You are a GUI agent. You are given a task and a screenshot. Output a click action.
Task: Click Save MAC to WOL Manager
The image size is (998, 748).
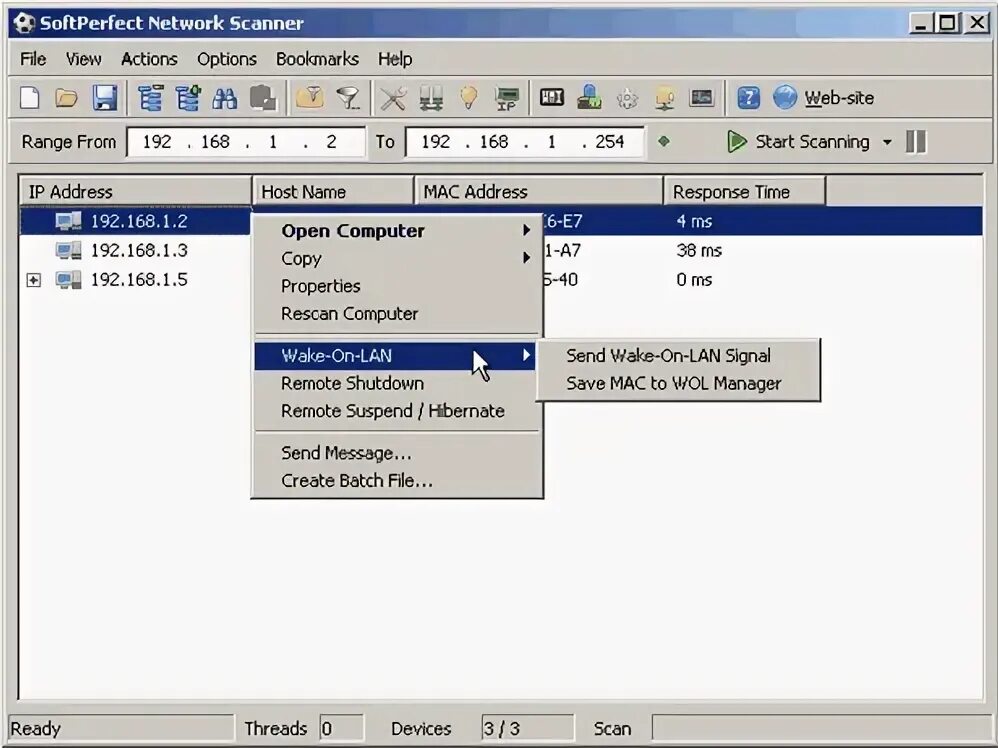coord(678,383)
